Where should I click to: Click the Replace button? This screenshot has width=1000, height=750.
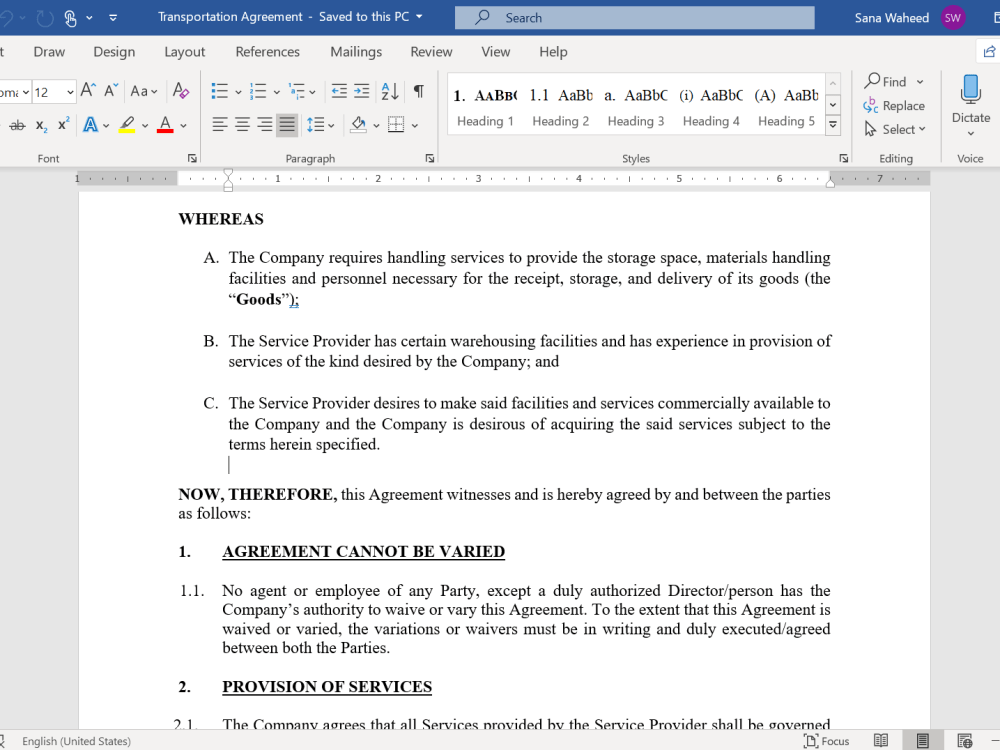point(894,106)
